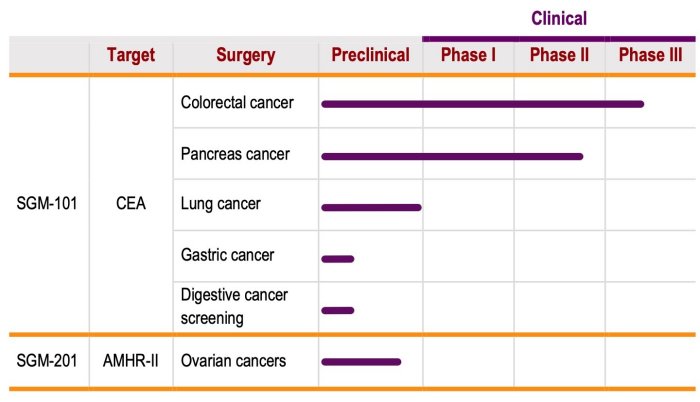Click the SGM-101 product label

[47, 204]
